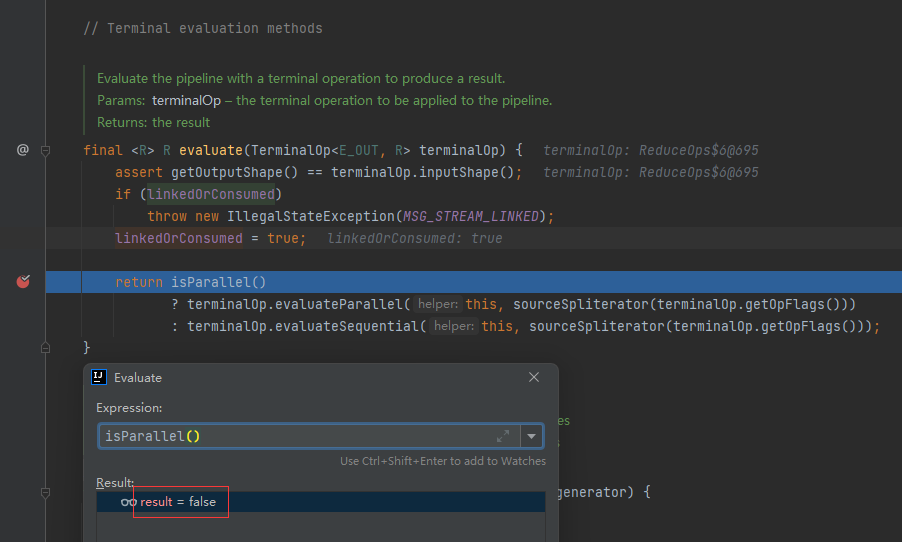Focus the Expression input field containing isParallel()
The width and height of the screenshot is (902, 542).
point(290,436)
